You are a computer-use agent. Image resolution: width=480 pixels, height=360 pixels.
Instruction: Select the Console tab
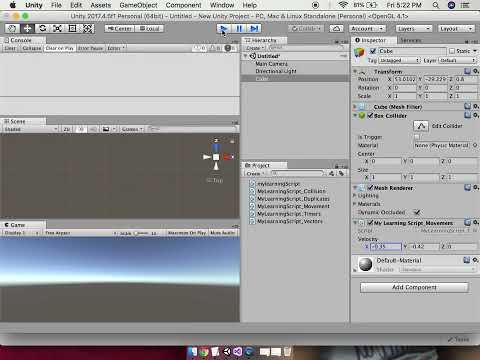[x=21, y=40]
